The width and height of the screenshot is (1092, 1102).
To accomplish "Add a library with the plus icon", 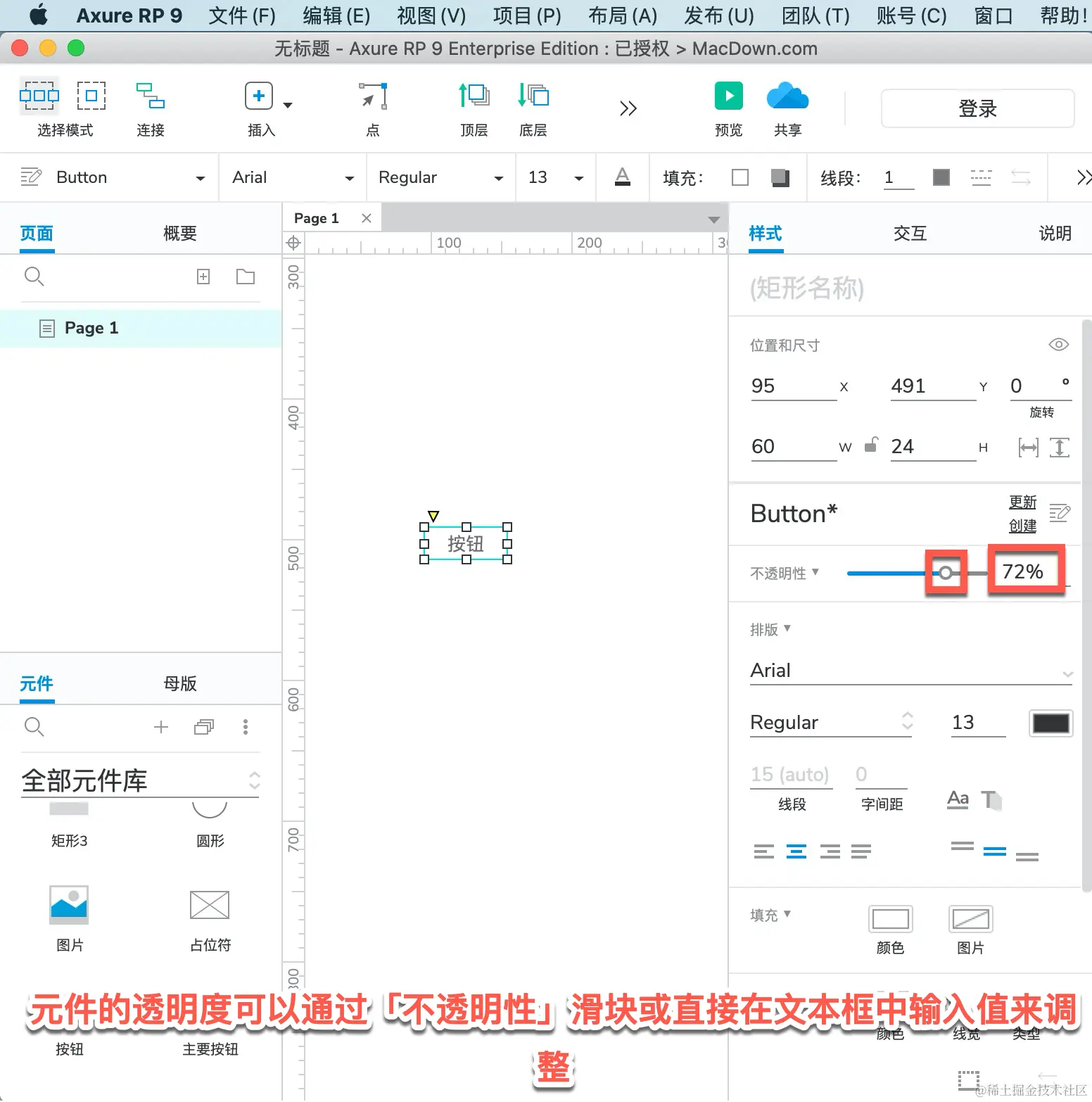I will pyautogui.click(x=161, y=727).
